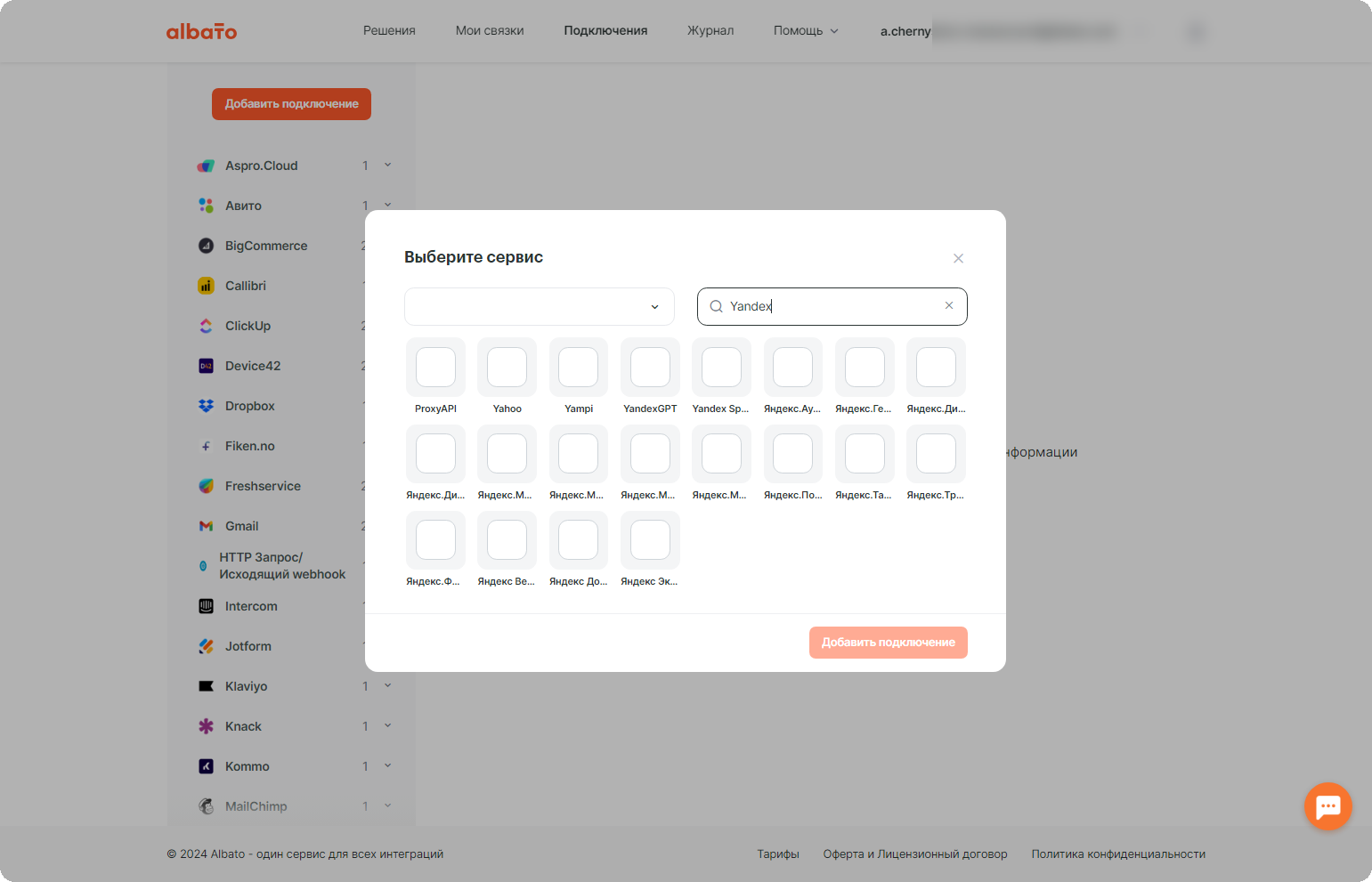This screenshot has width=1372, height=882.
Task: Choose the Яндекс.Тр... service tile
Action: tap(936, 463)
